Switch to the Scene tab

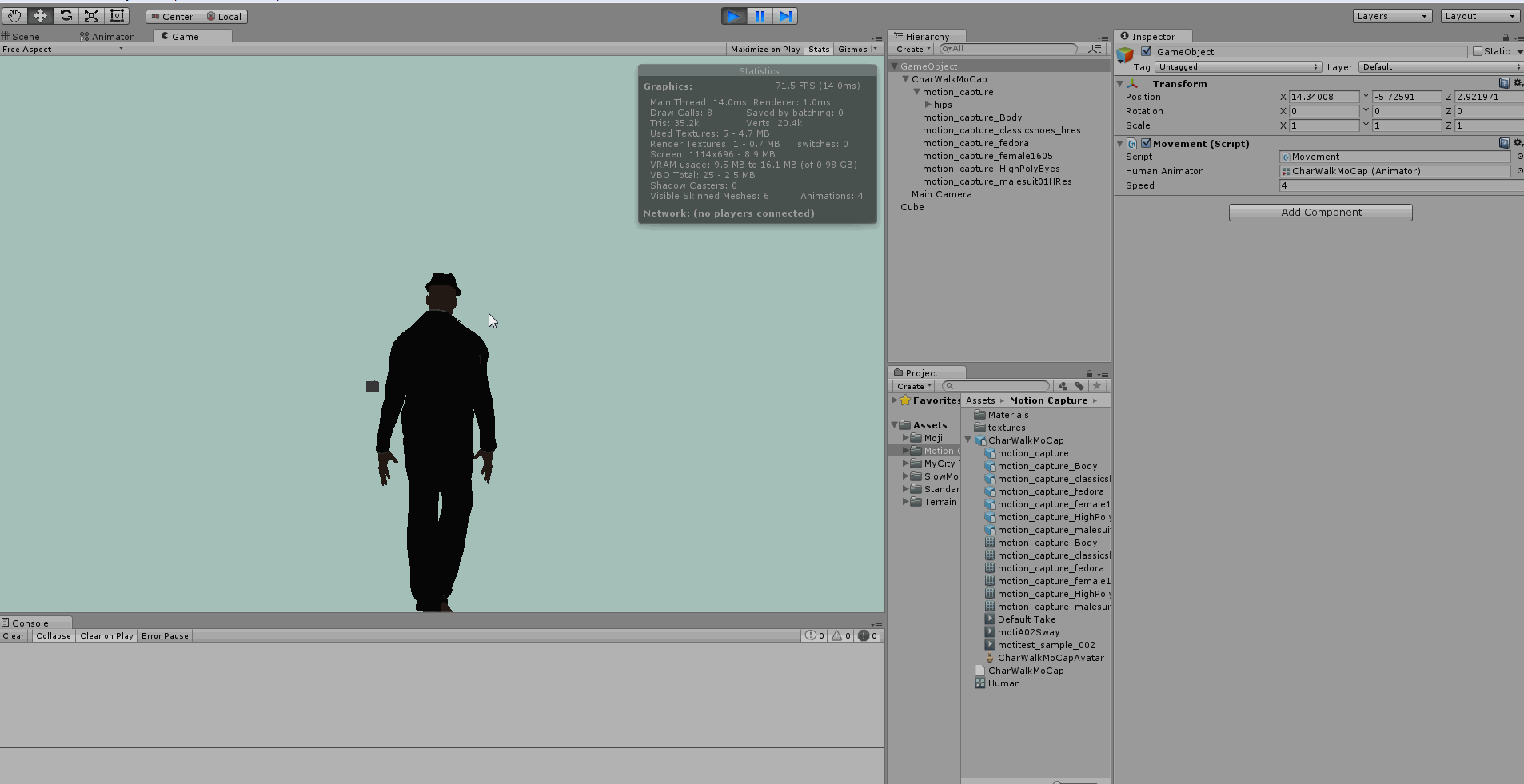(26, 37)
